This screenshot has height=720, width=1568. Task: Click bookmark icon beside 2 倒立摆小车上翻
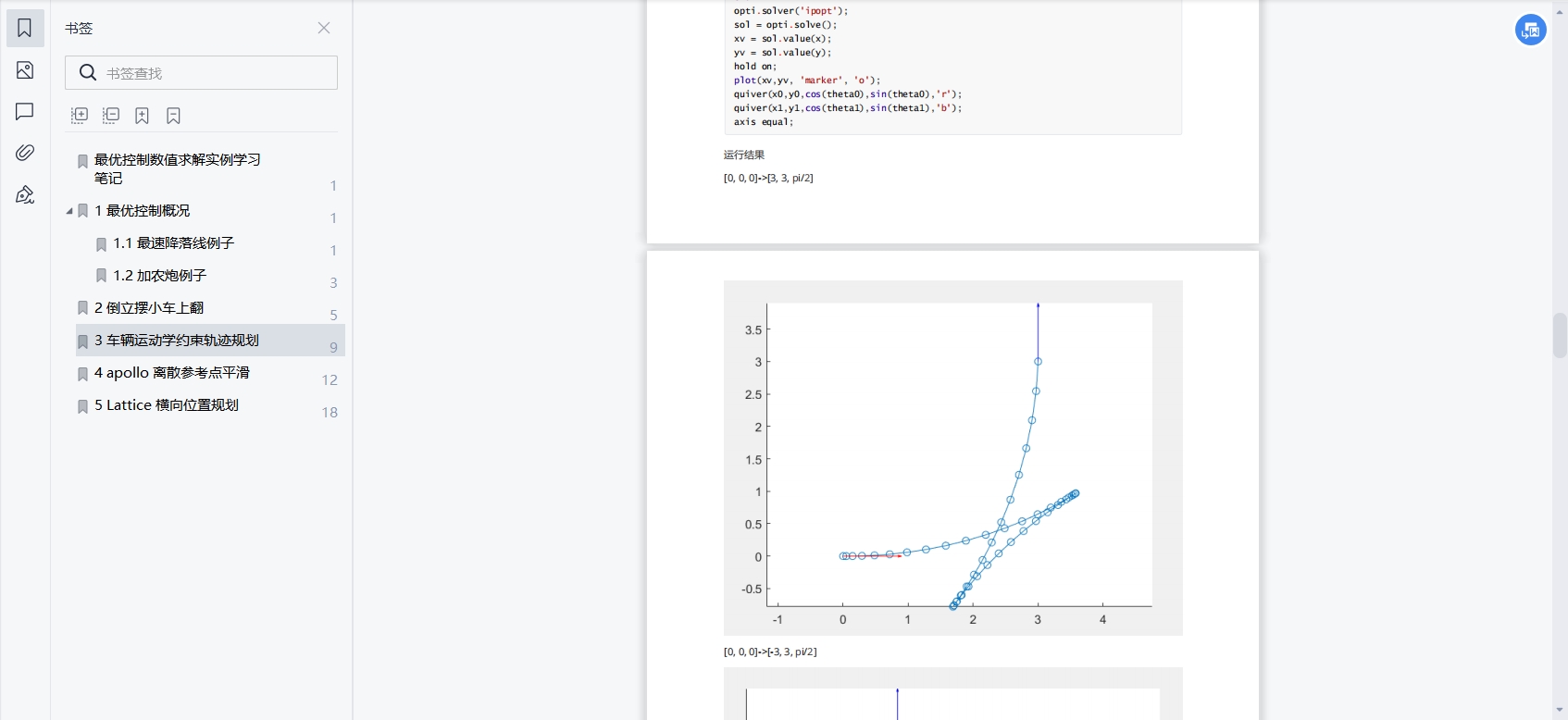82,308
